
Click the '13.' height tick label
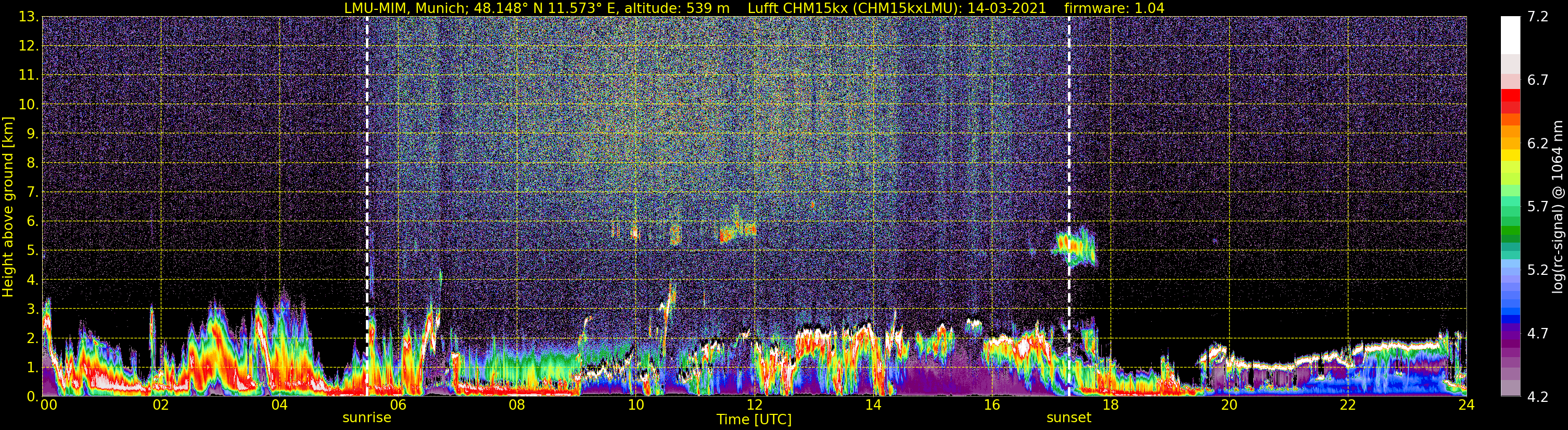(x=29, y=17)
